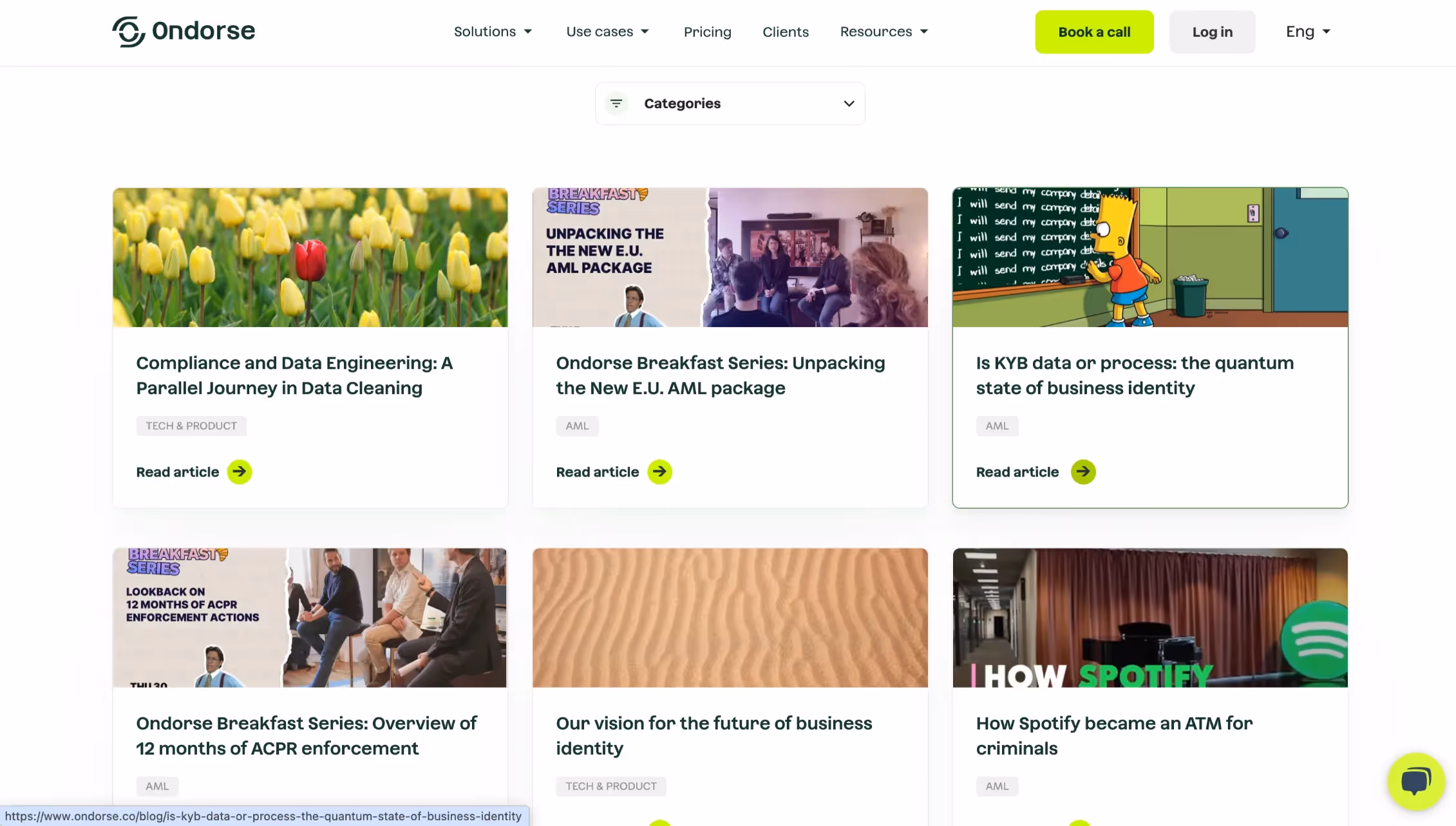Open Bart Simpson chalkboard article image
The image size is (1456, 826).
[x=1149, y=258]
